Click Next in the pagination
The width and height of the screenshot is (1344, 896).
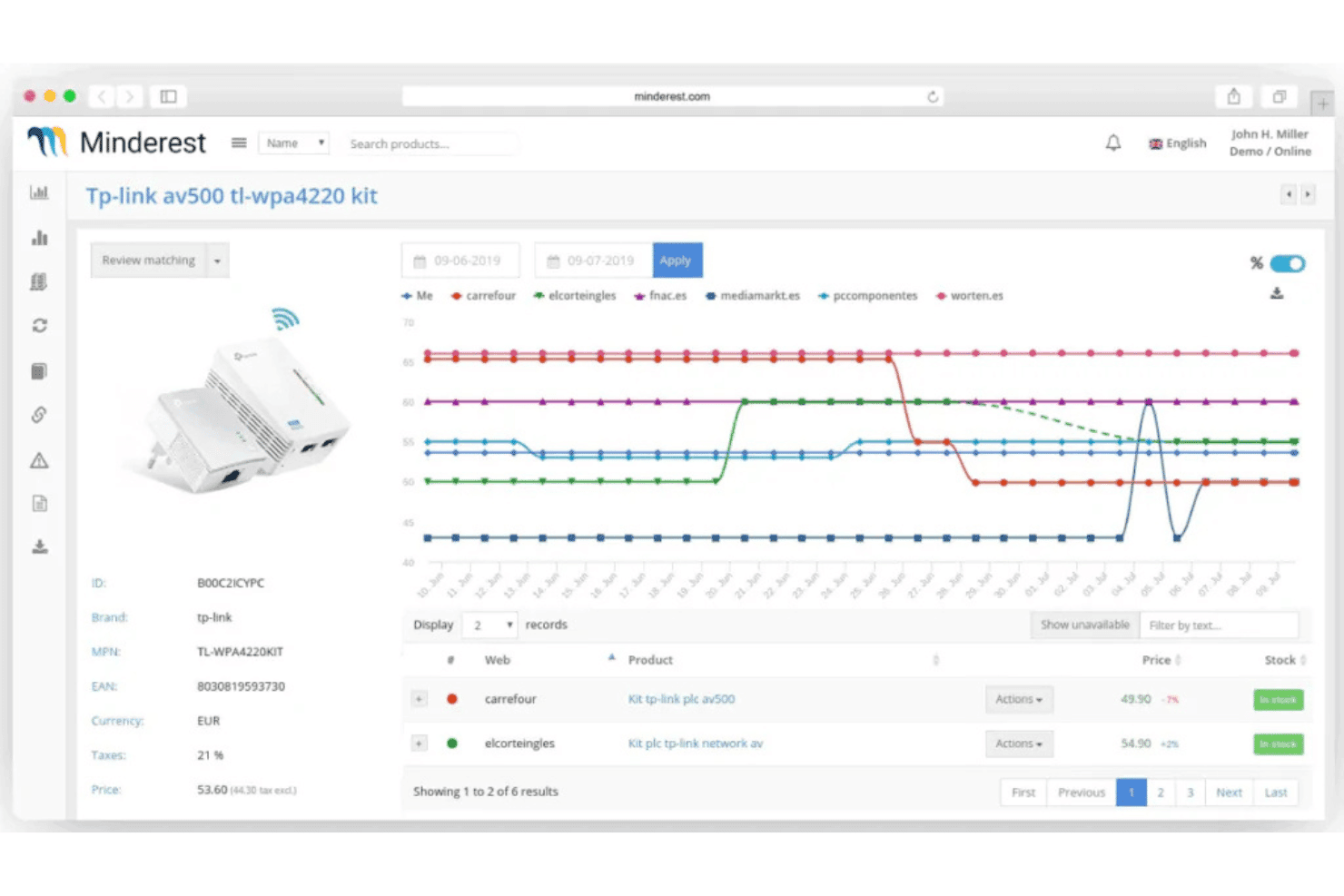pyautogui.click(x=1229, y=793)
